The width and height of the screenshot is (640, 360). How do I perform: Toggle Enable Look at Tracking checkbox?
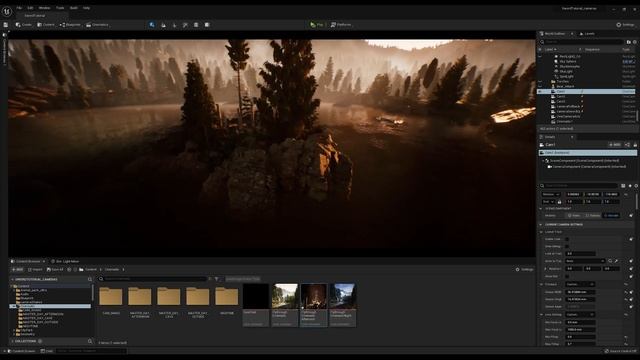[567, 239]
